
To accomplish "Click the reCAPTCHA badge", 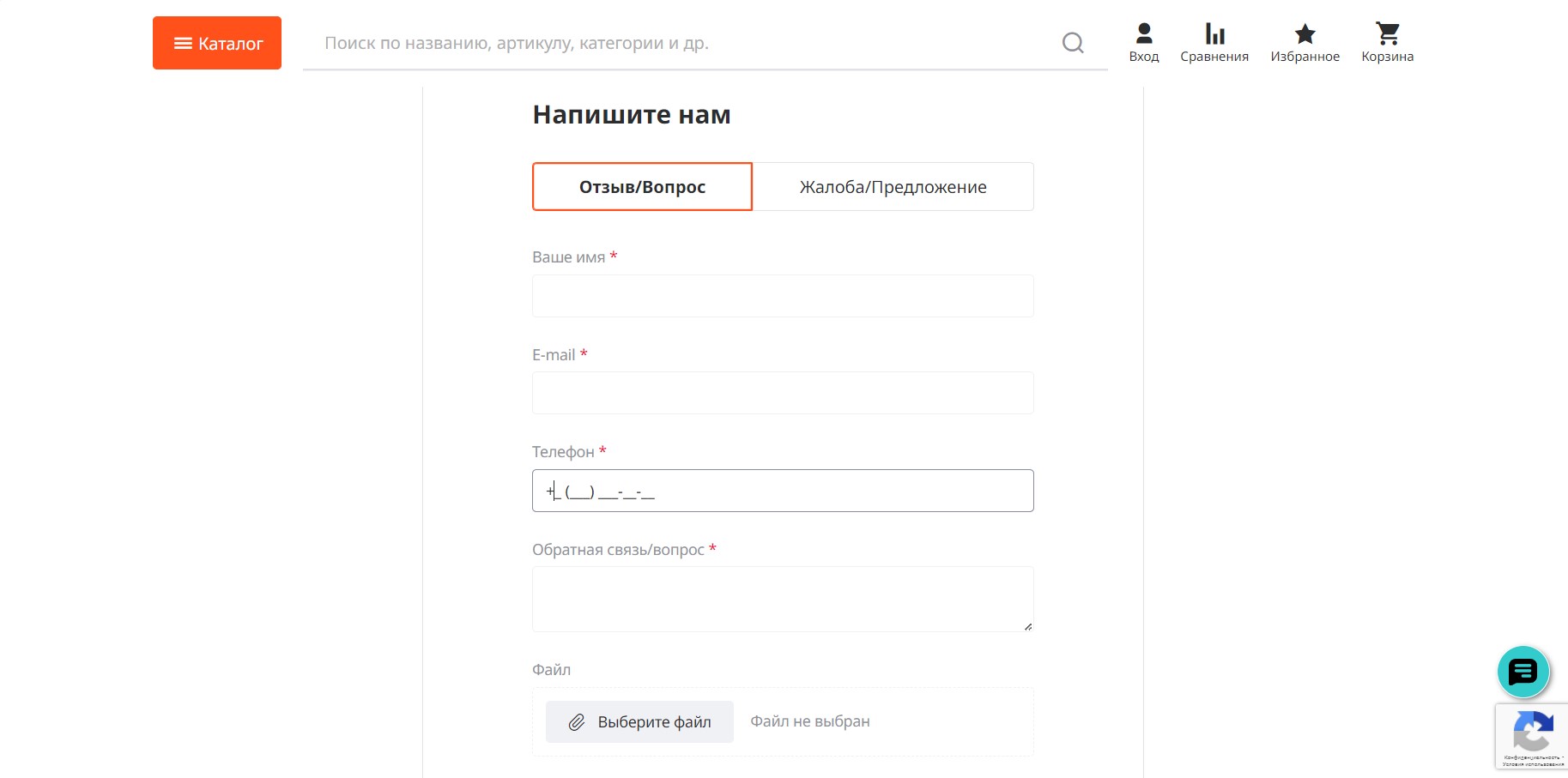I will pyautogui.click(x=1532, y=737).
